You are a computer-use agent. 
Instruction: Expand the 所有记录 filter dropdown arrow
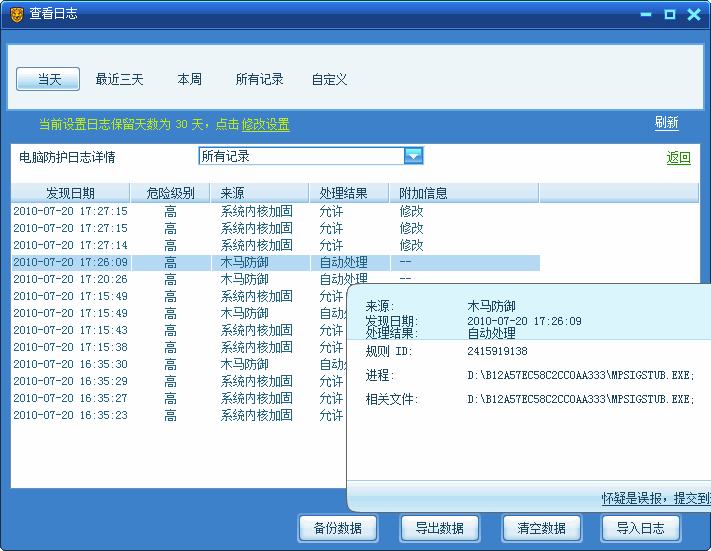(413, 155)
